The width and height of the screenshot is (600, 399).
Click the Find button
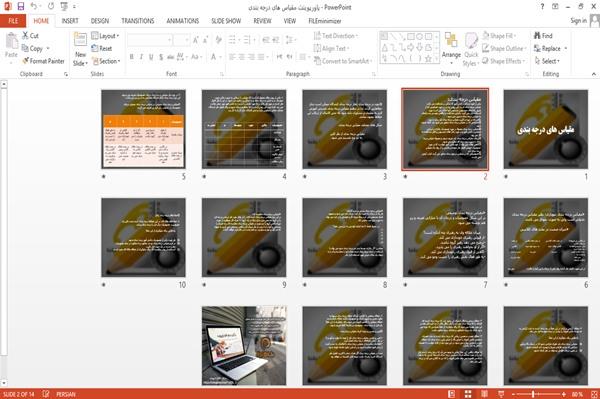pos(543,36)
